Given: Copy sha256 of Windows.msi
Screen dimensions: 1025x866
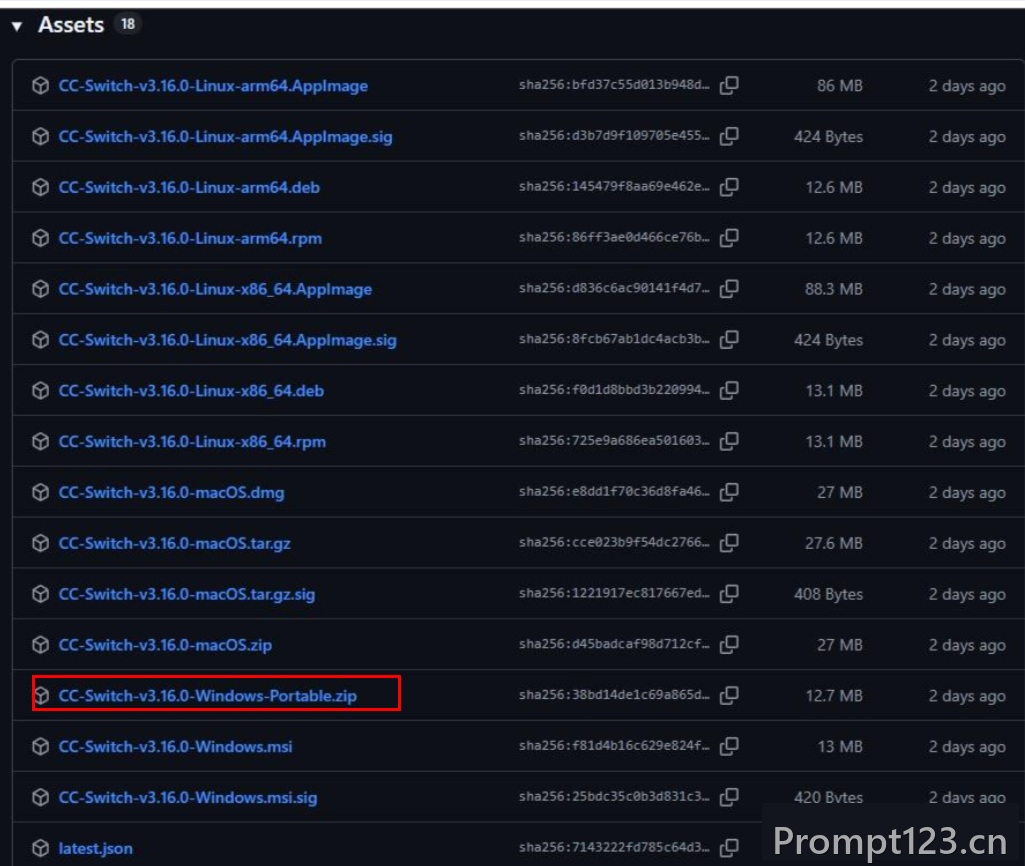Looking at the screenshot, I should pos(729,746).
